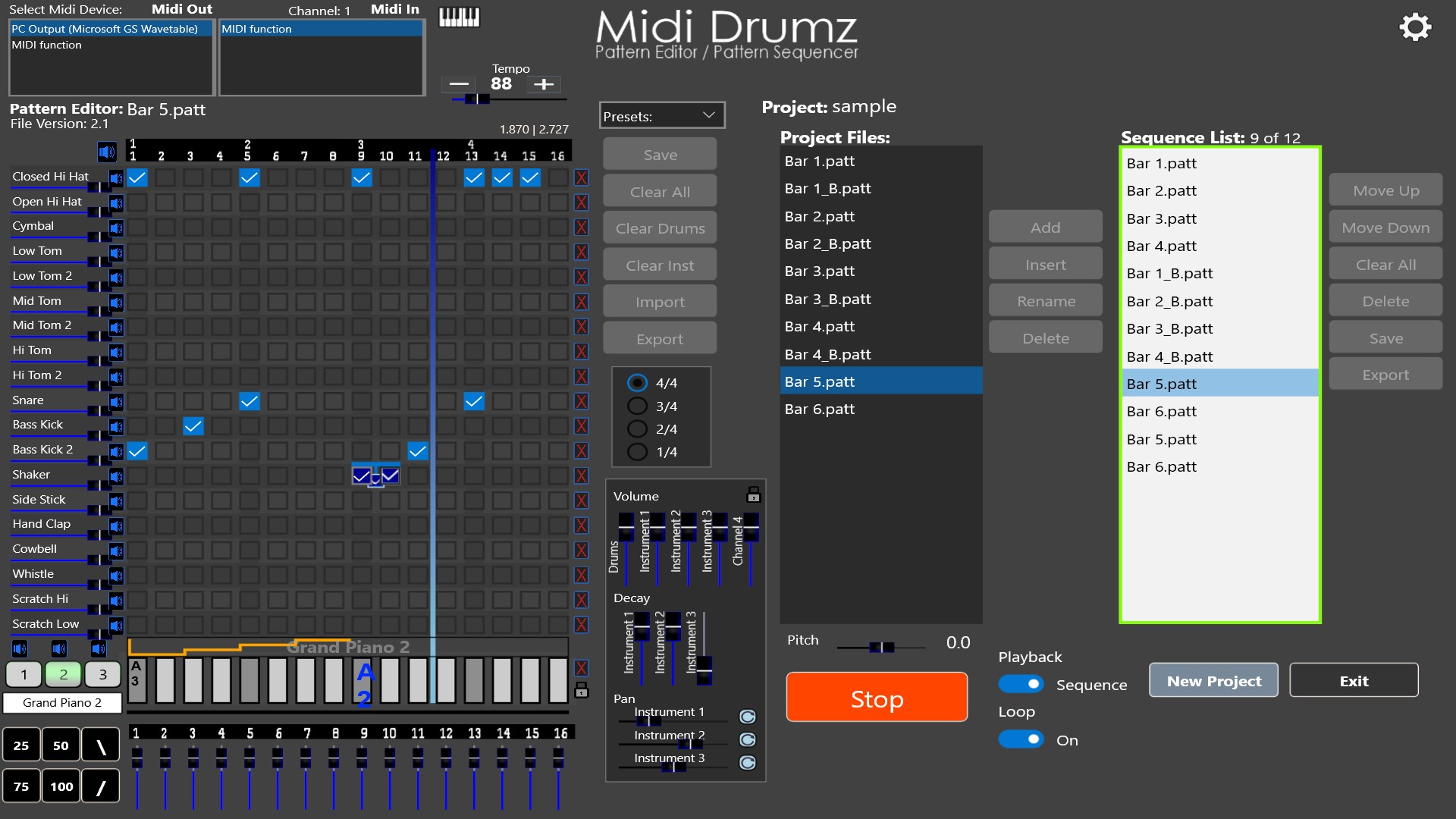
Task: Reset the Instrument 3 pan knob icon
Action: pyautogui.click(x=748, y=762)
